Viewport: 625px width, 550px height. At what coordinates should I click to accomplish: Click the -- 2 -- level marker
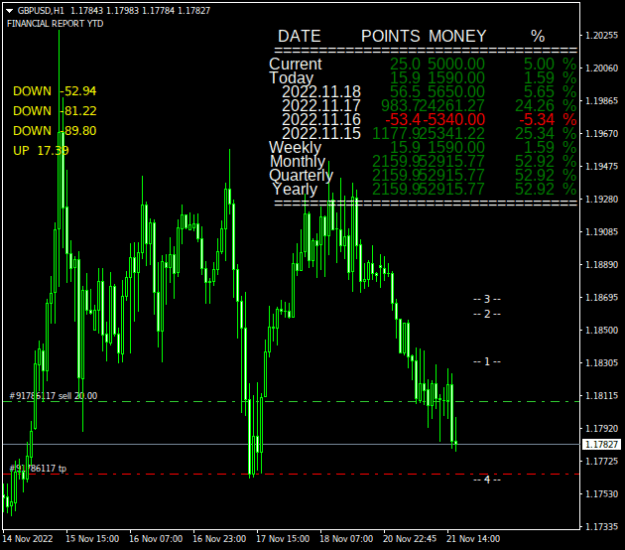pos(487,314)
